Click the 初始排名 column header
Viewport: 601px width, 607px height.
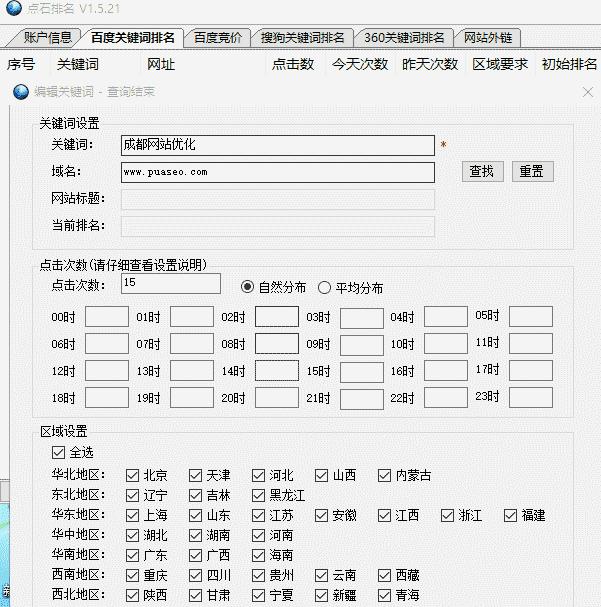point(569,64)
